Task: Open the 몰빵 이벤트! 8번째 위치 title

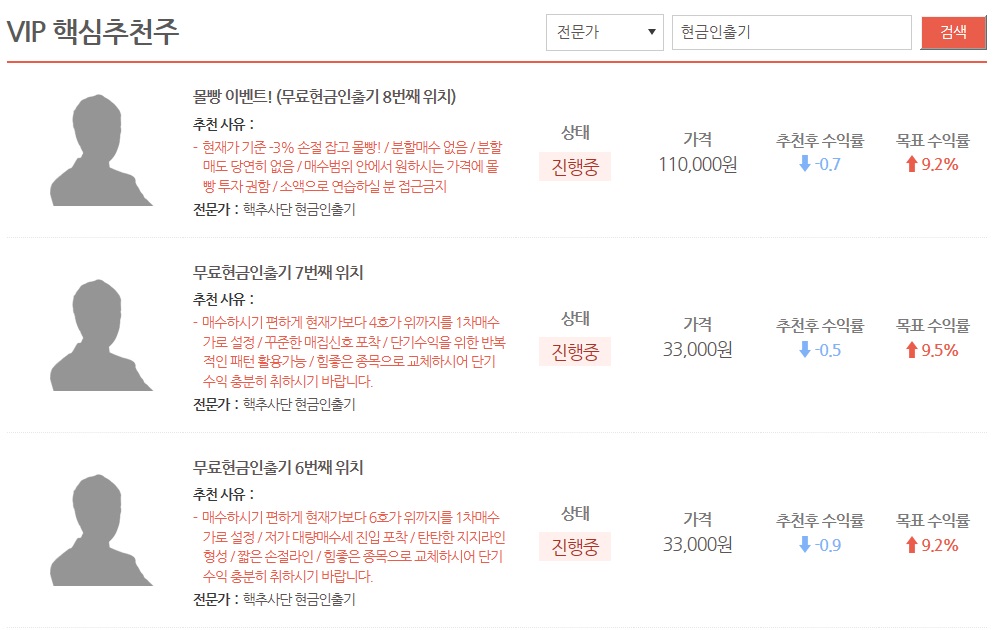Action: [x=324, y=97]
